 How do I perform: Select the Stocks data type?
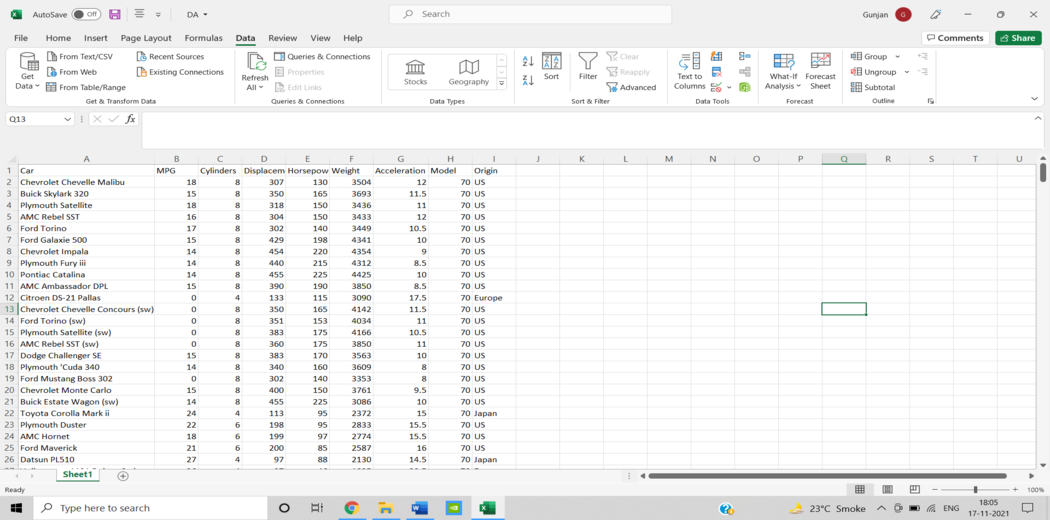click(415, 72)
